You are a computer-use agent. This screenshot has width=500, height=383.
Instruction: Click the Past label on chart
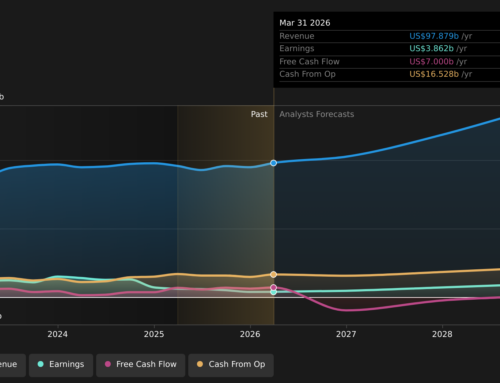tap(259, 114)
